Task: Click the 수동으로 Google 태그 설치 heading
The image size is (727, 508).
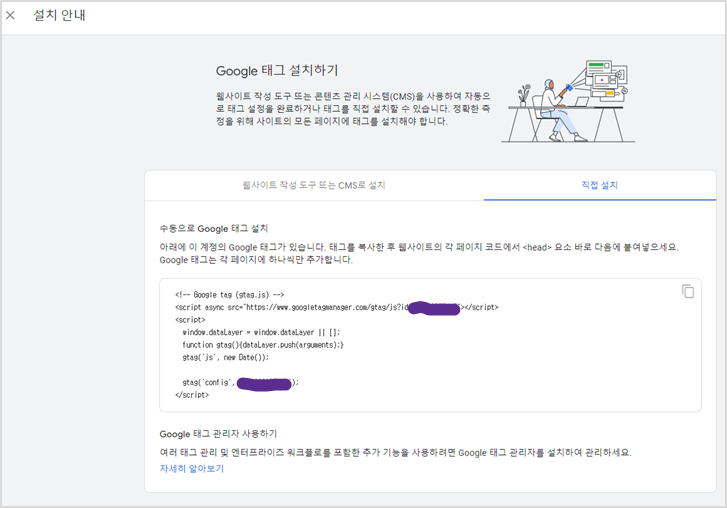Action: click(x=214, y=229)
